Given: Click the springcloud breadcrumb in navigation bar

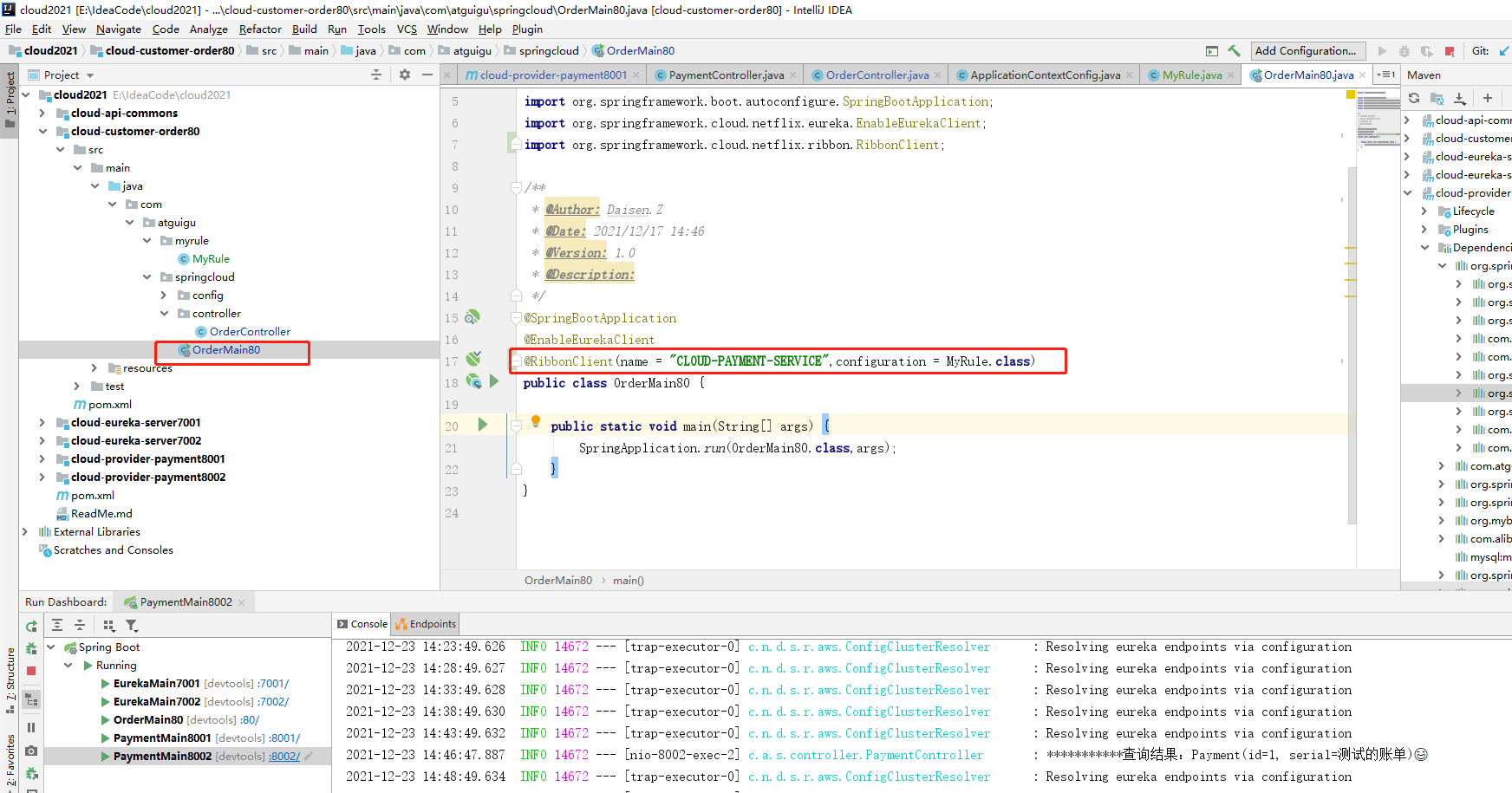Looking at the screenshot, I should point(549,51).
